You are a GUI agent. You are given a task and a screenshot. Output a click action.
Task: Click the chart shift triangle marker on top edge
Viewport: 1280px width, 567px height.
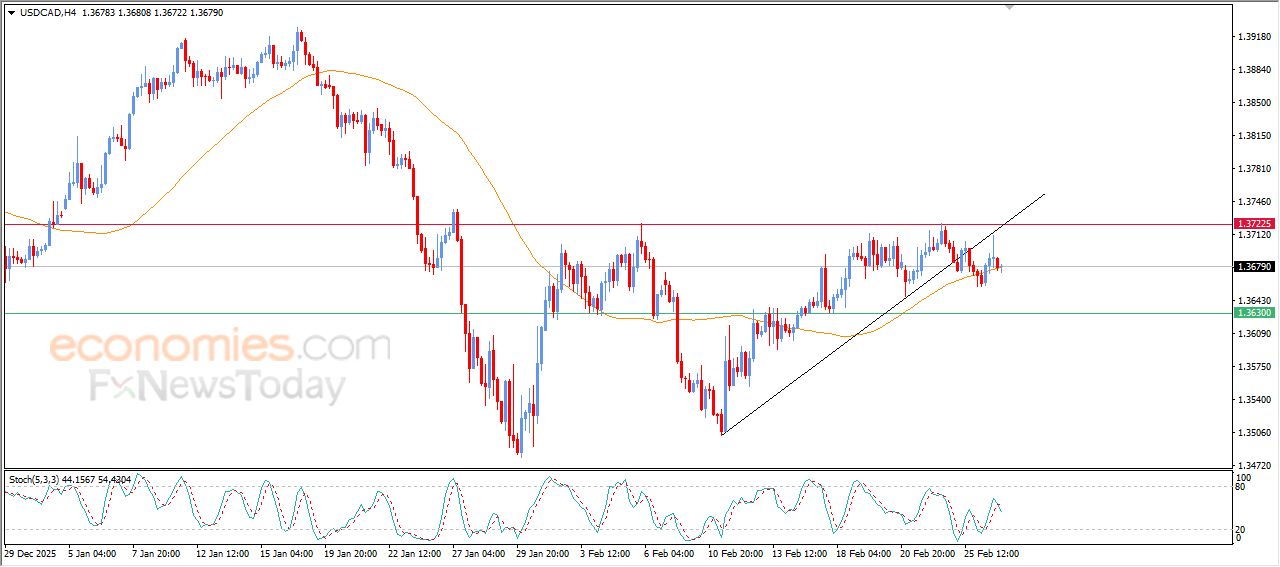(x=1009, y=6)
